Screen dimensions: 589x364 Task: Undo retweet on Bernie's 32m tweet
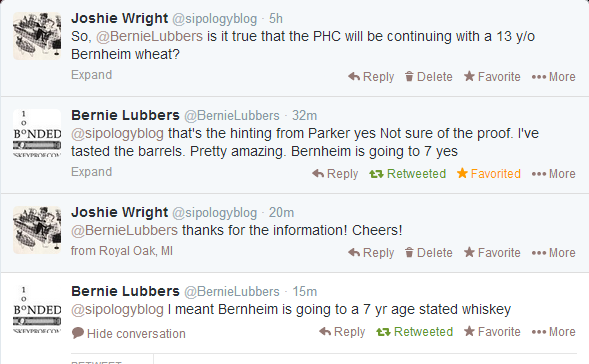[x=408, y=174]
